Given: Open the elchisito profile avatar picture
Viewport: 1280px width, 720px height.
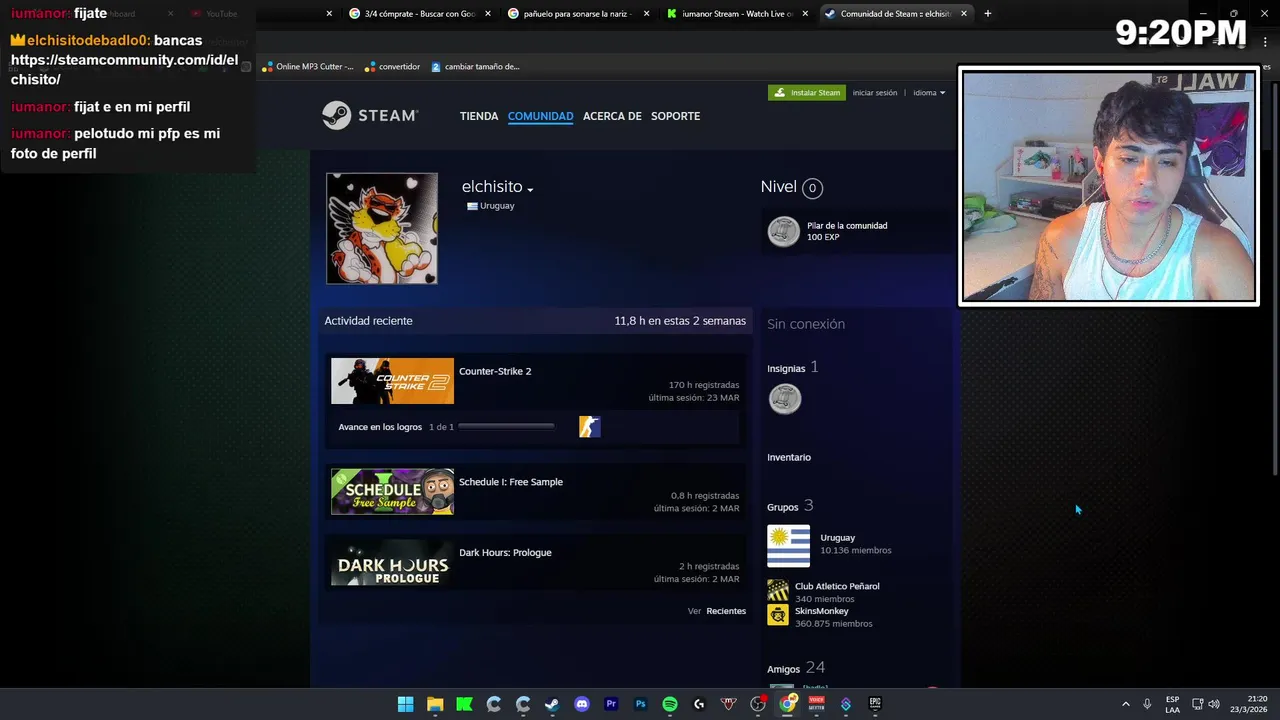Looking at the screenshot, I should coord(382,229).
